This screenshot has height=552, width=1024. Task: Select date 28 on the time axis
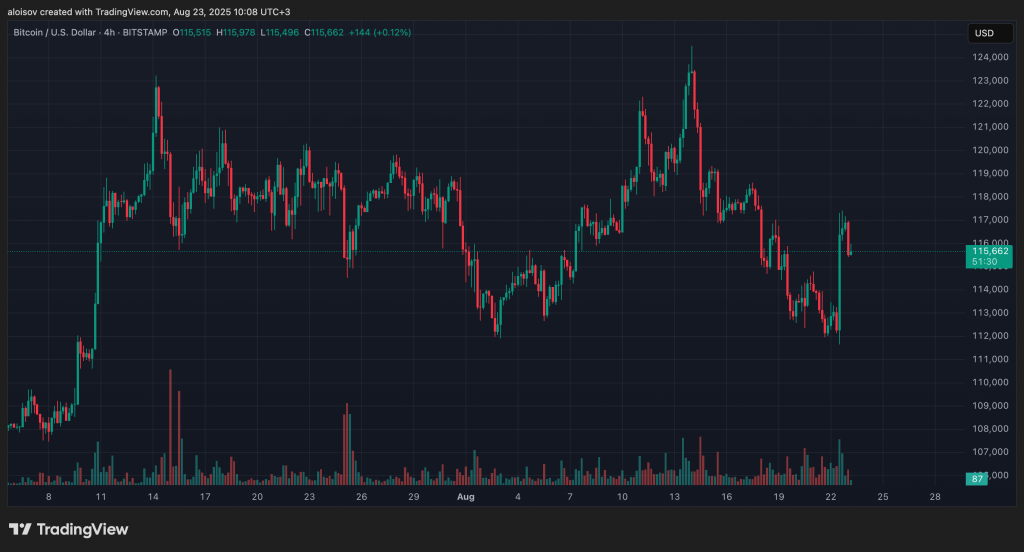(934, 496)
